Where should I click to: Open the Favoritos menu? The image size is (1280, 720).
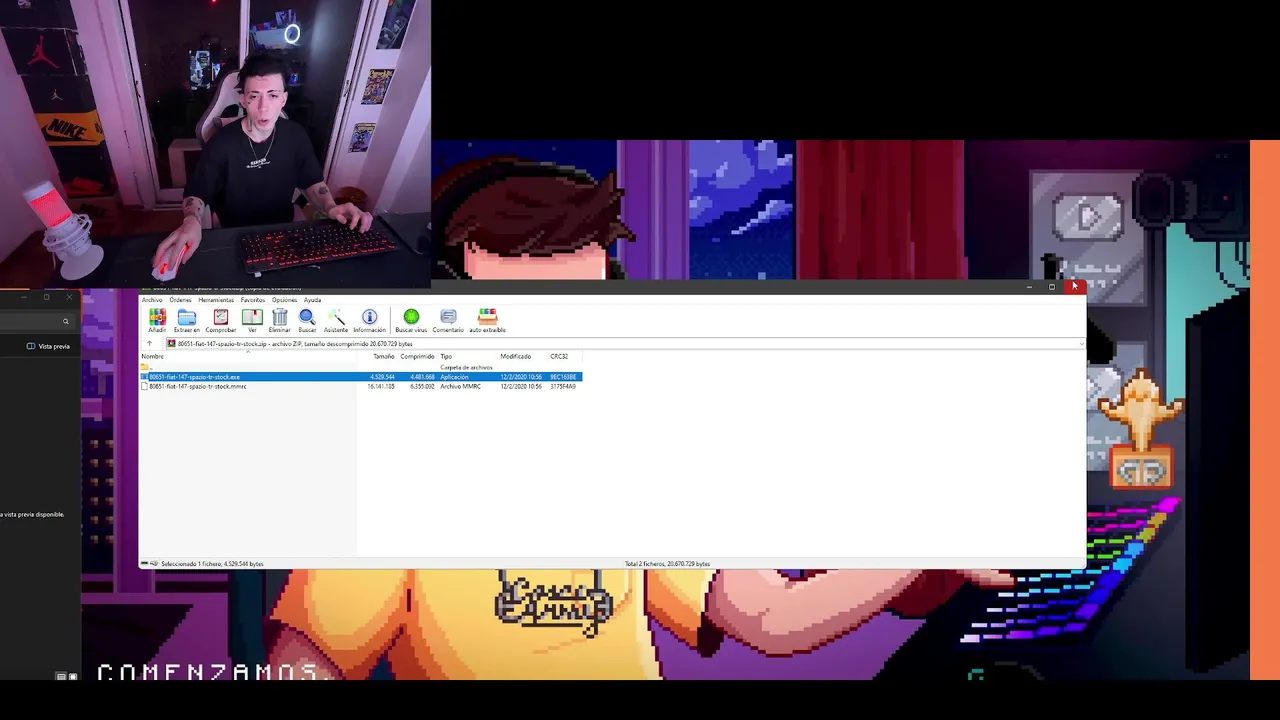[x=253, y=300]
